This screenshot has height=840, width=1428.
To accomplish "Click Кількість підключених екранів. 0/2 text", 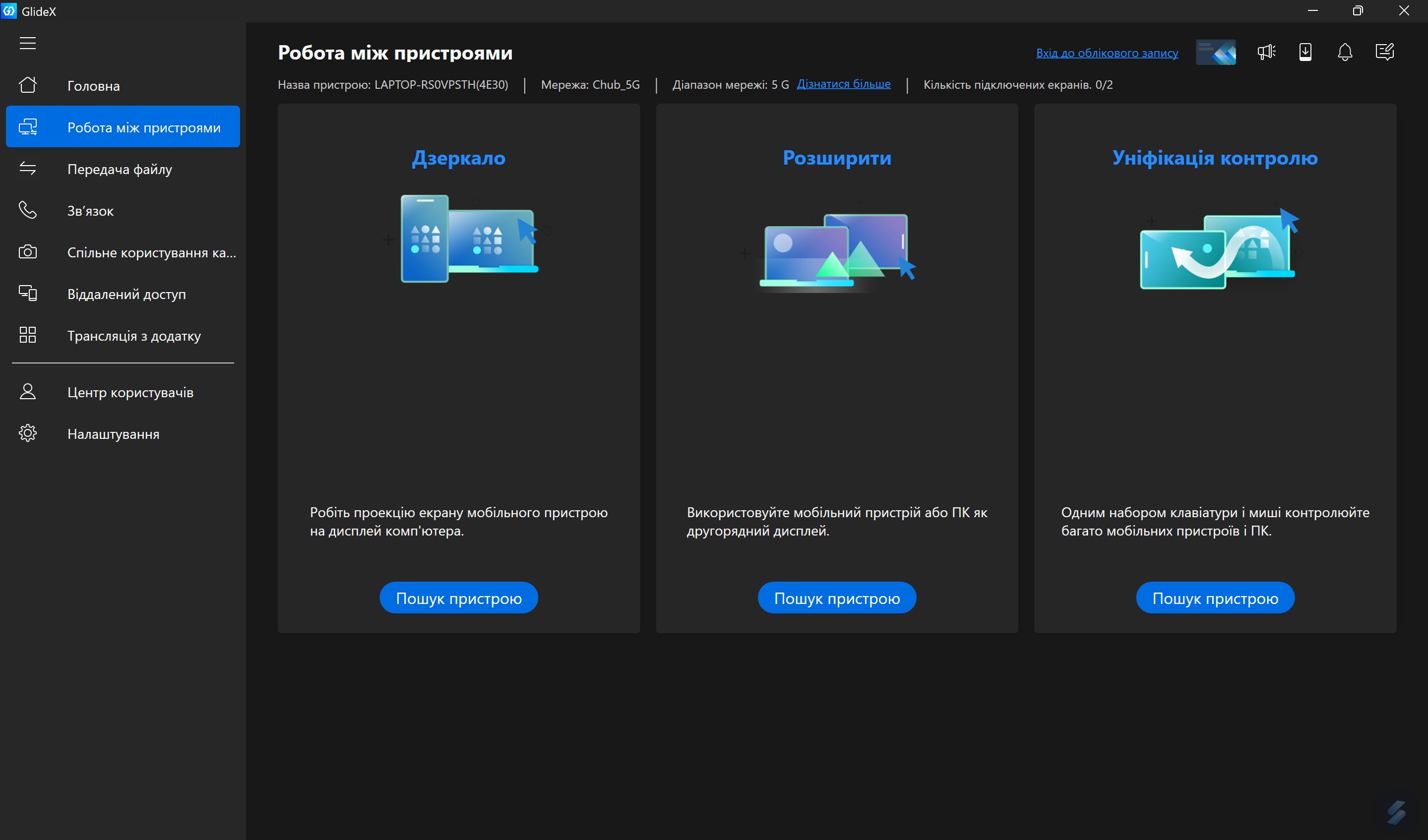I will 1018,84.
